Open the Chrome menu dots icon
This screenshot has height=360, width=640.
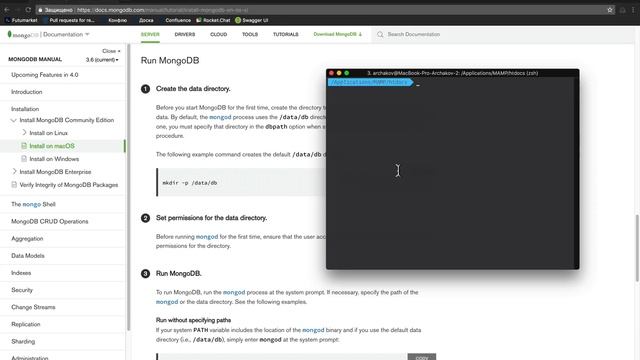pos(633,10)
